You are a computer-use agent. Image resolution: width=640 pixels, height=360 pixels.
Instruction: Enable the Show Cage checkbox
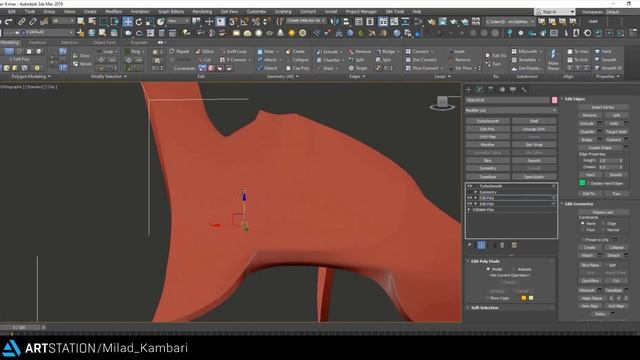(x=487, y=298)
